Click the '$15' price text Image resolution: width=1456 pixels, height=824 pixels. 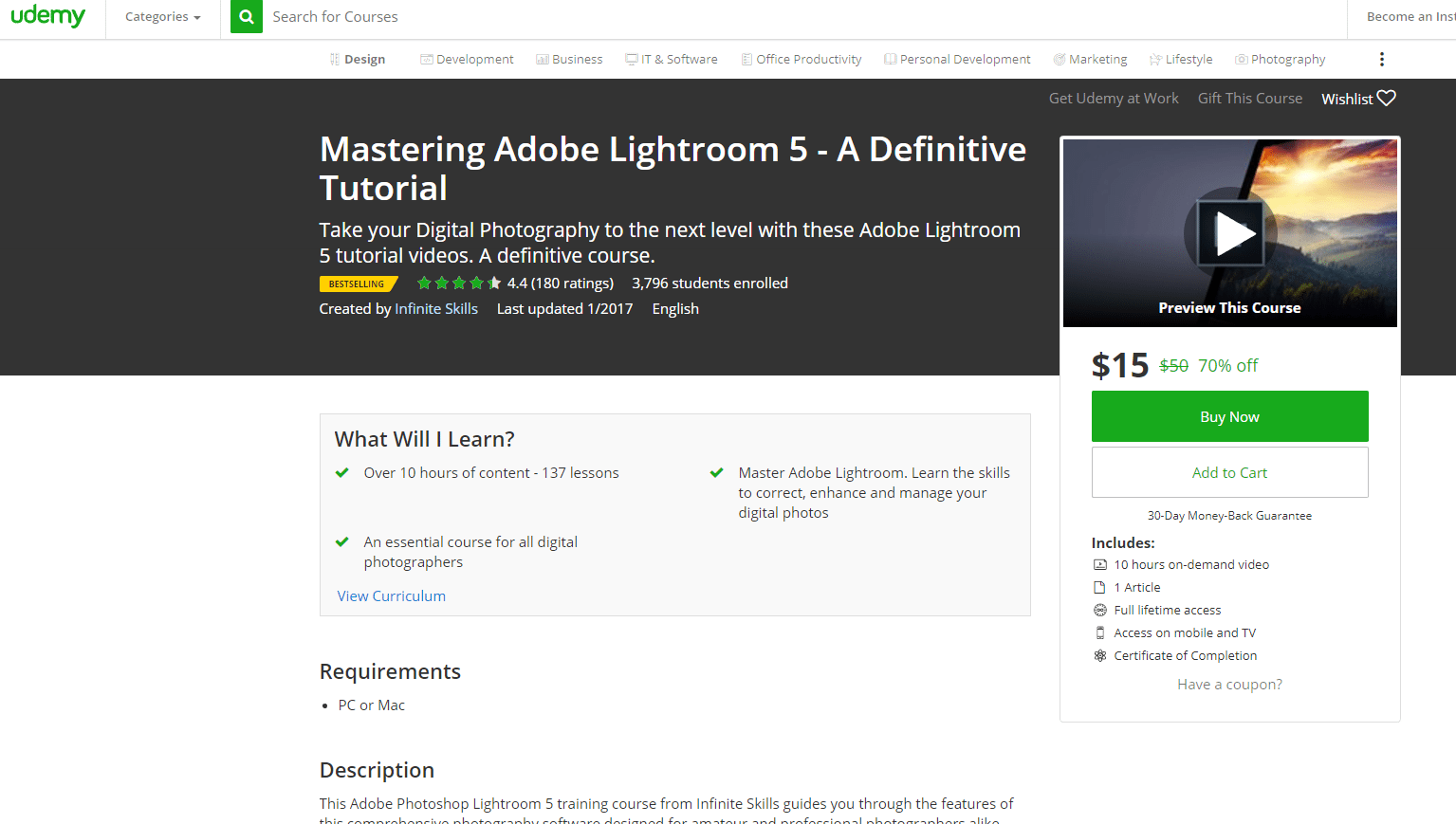point(1120,365)
